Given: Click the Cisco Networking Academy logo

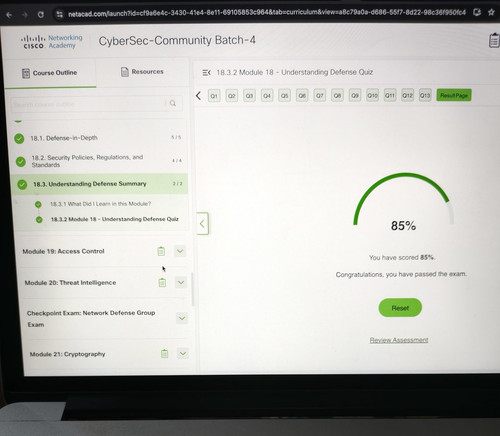Looking at the screenshot, I should [52, 42].
